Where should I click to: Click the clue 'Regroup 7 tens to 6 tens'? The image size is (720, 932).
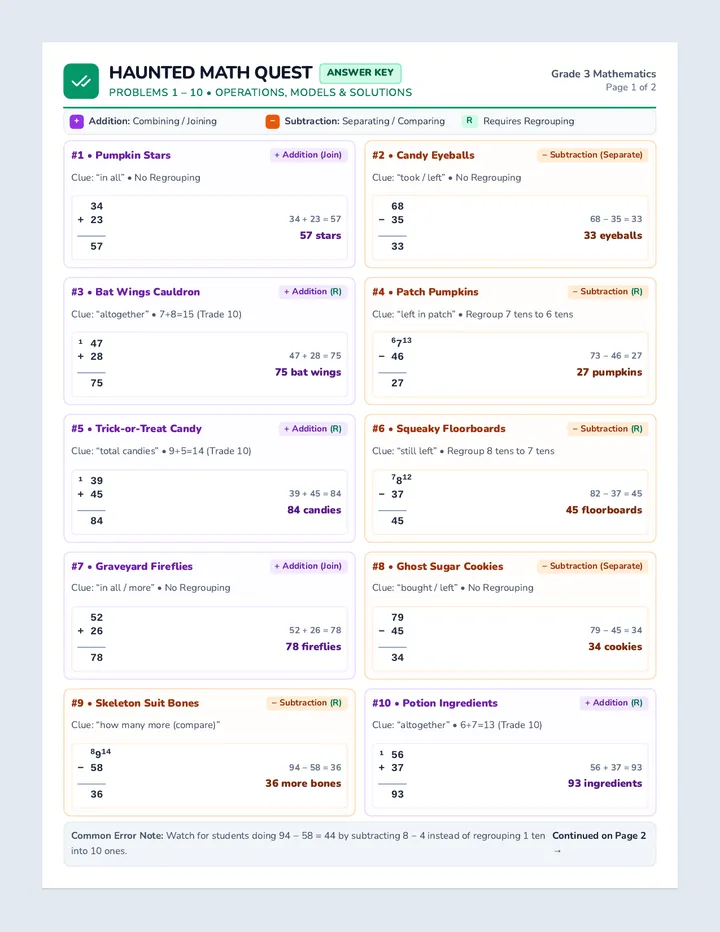pos(519,314)
